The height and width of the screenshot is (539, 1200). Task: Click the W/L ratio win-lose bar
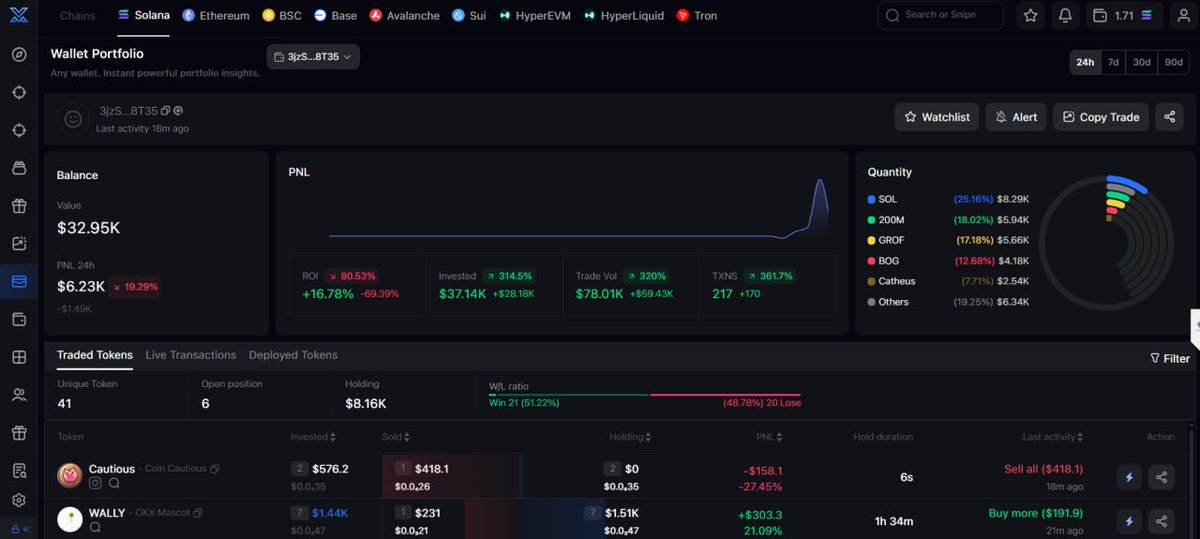coord(645,395)
